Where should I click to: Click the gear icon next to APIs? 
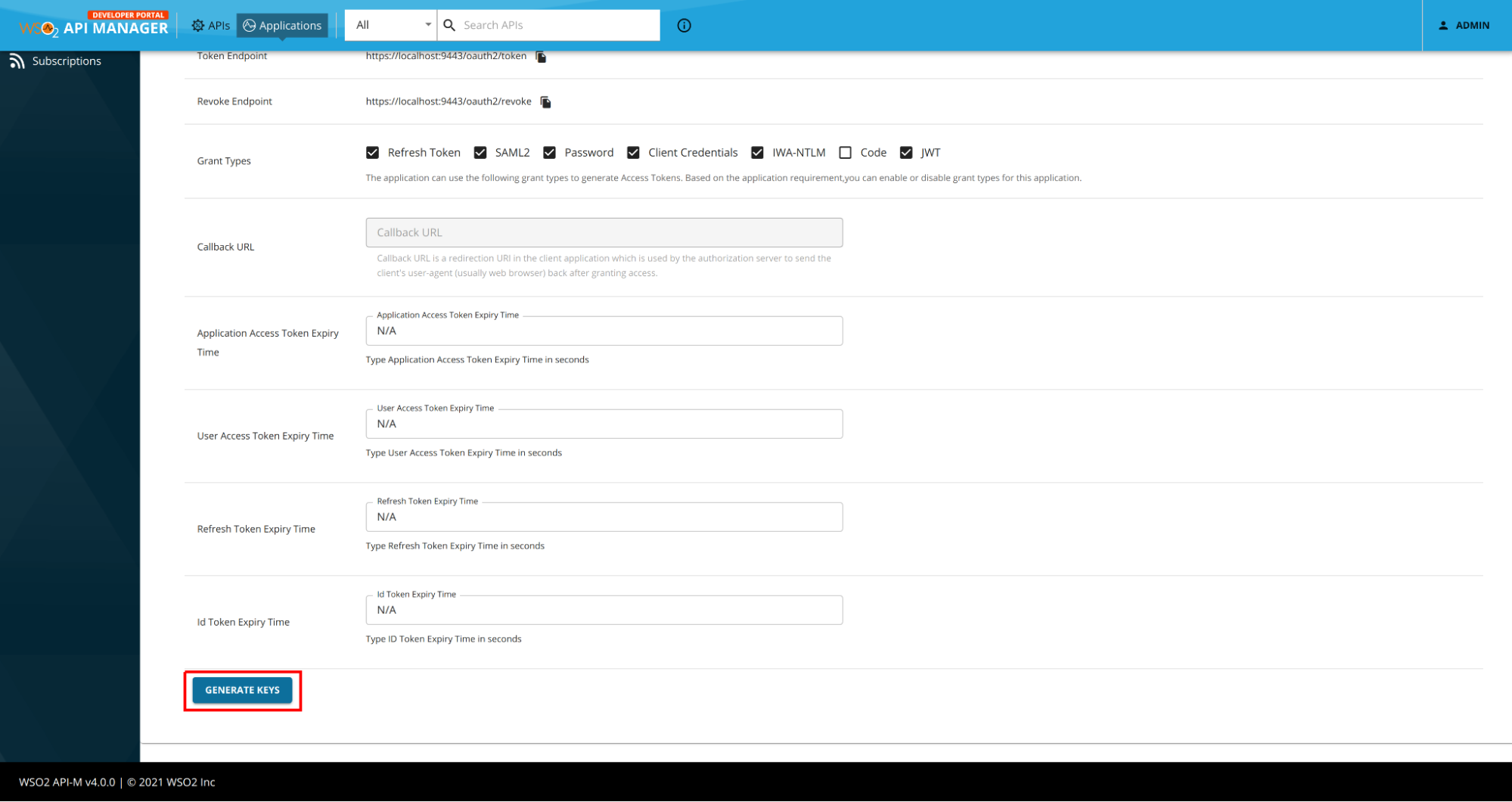(x=197, y=24)
